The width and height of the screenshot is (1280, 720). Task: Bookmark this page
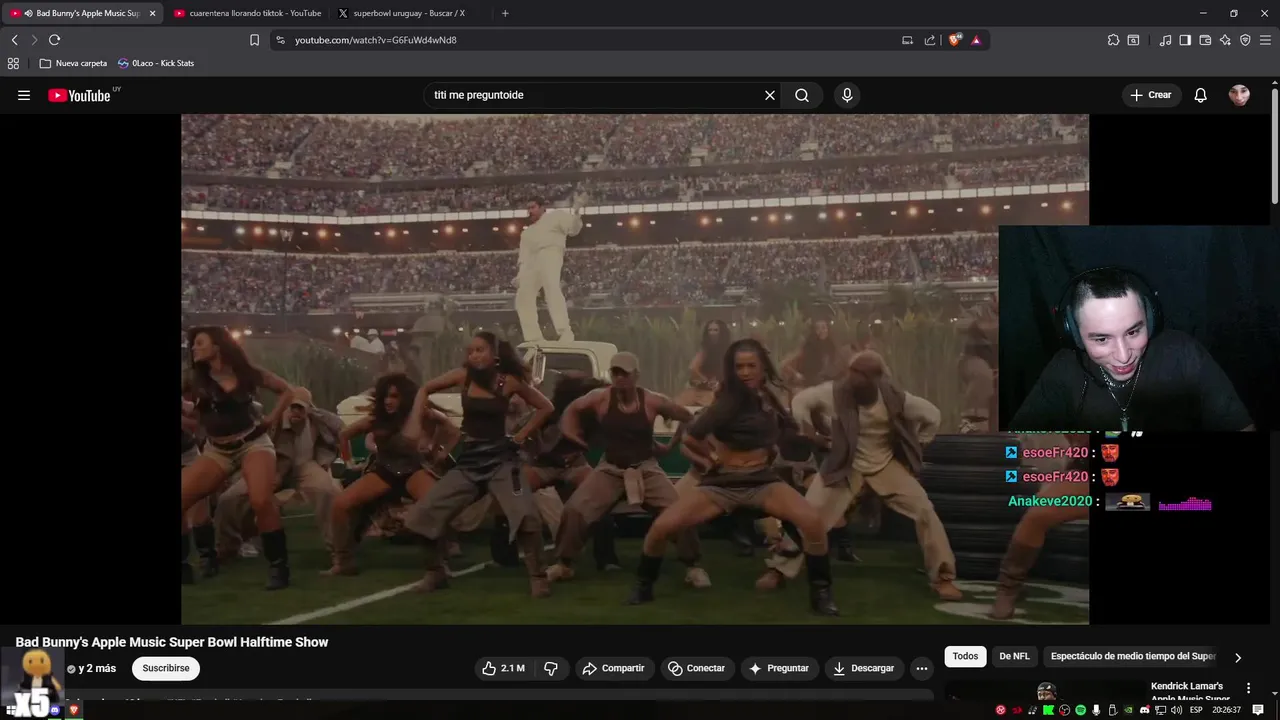[x=254, y=40]
